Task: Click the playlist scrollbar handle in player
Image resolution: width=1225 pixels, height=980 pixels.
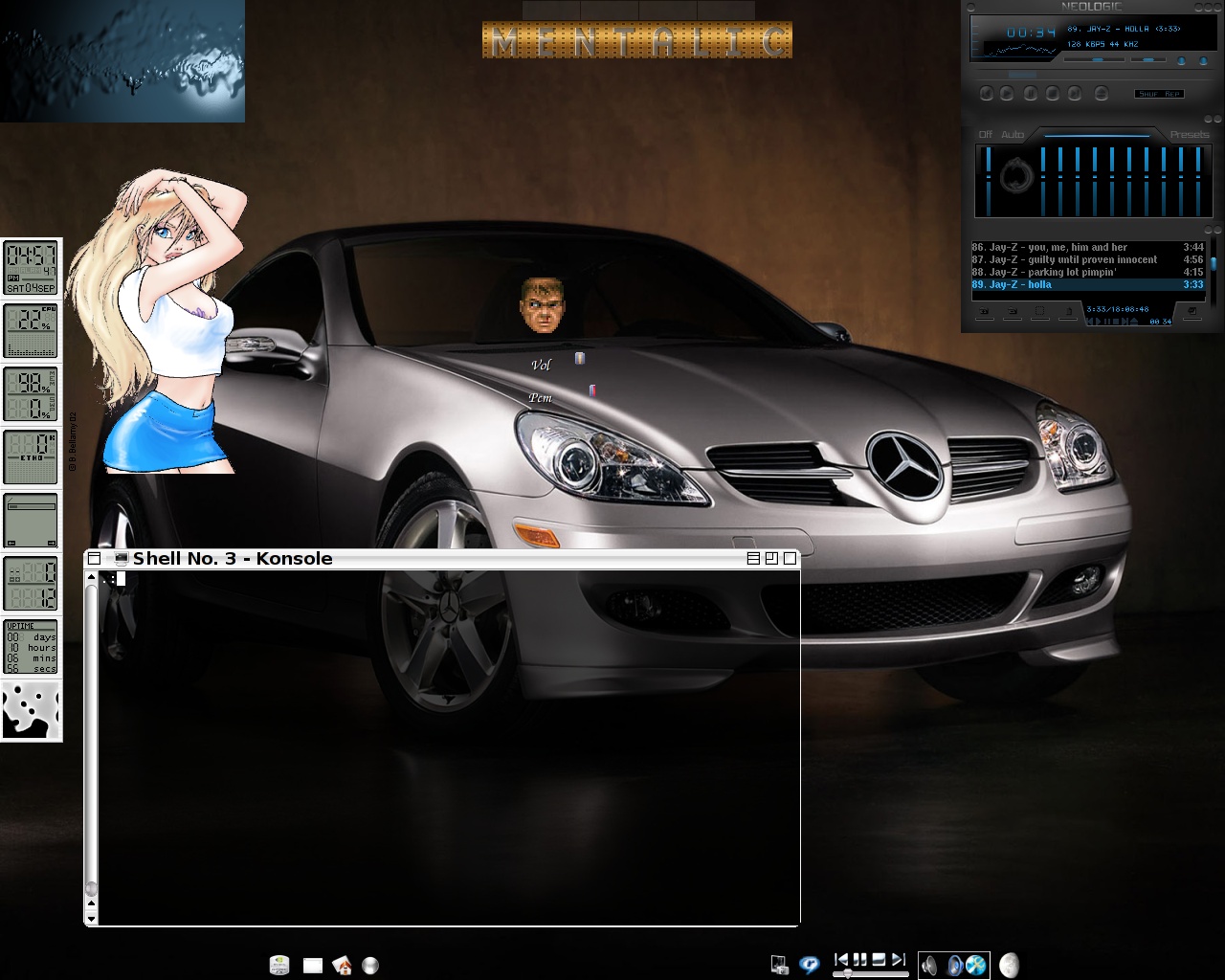Action: tap(1214, 264)
